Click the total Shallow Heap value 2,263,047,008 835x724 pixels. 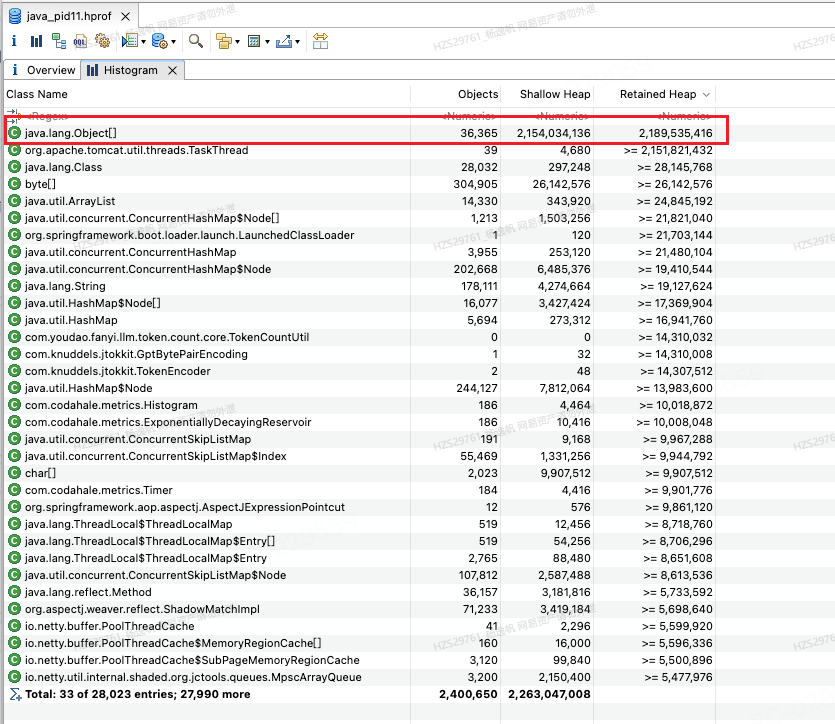(550, 694)
